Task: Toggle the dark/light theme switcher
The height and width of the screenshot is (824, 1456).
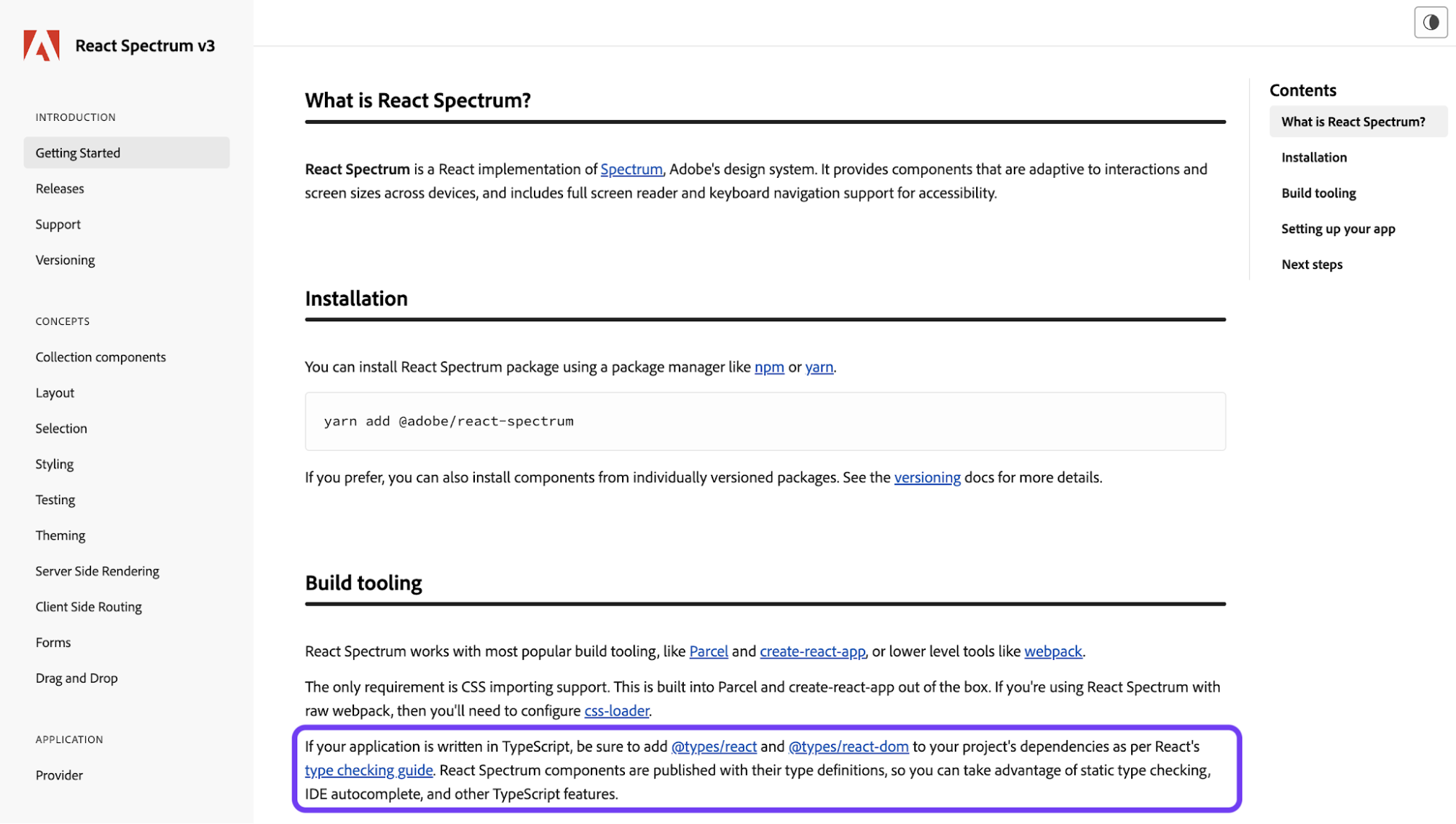Action: pyautogui.click(x=1431, y=23)
